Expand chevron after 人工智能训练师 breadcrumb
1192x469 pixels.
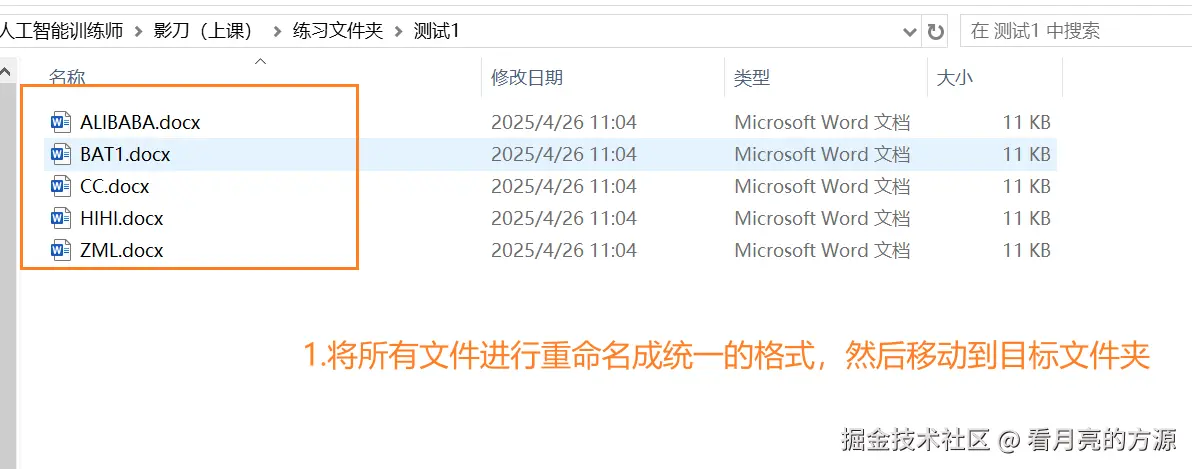138,31
